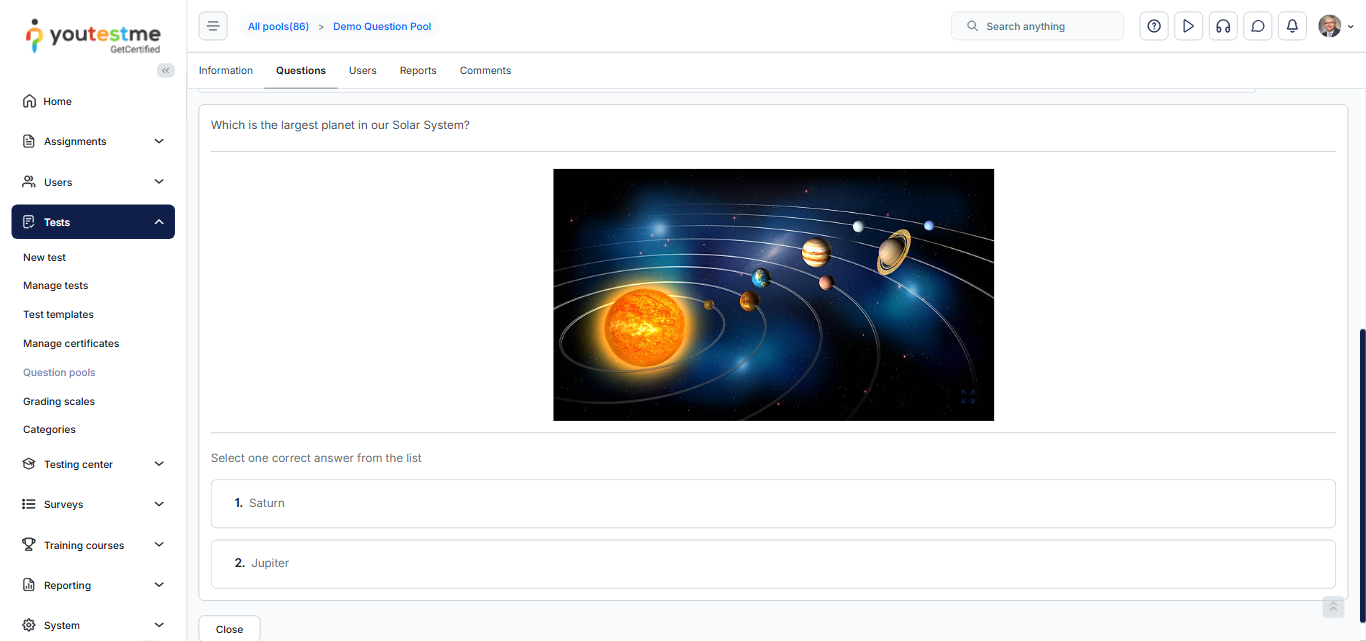
Task: Choose the Jupiter answer option
Action: tap(772, 564)
